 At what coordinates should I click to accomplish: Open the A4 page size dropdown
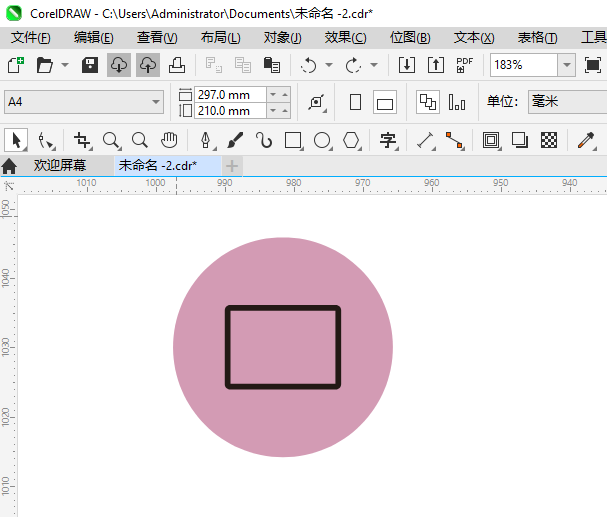point(84,102)
